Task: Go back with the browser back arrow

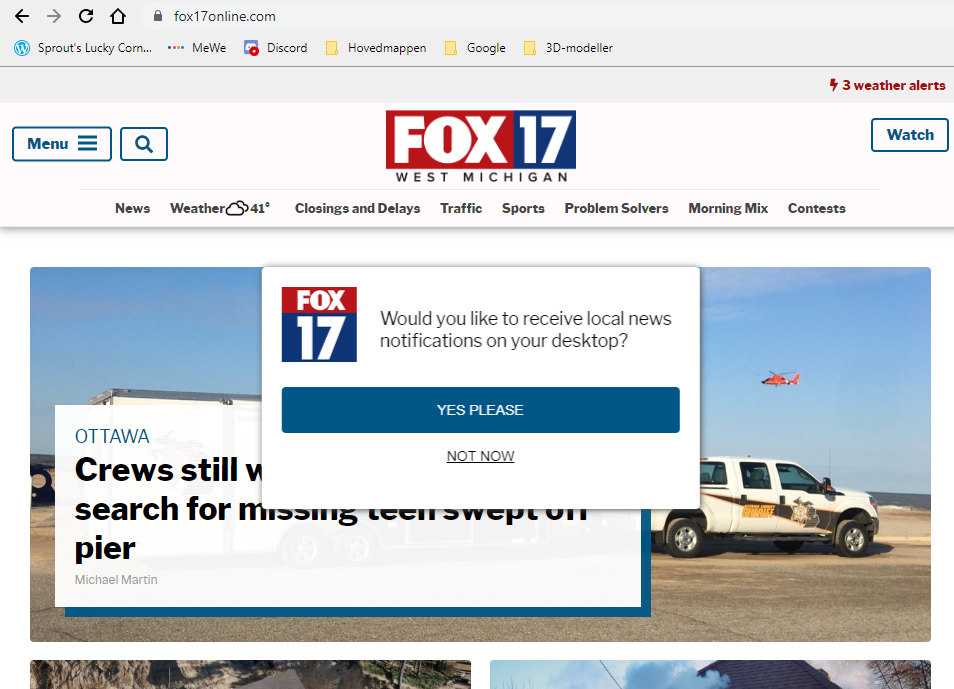Action: [22, 16]
